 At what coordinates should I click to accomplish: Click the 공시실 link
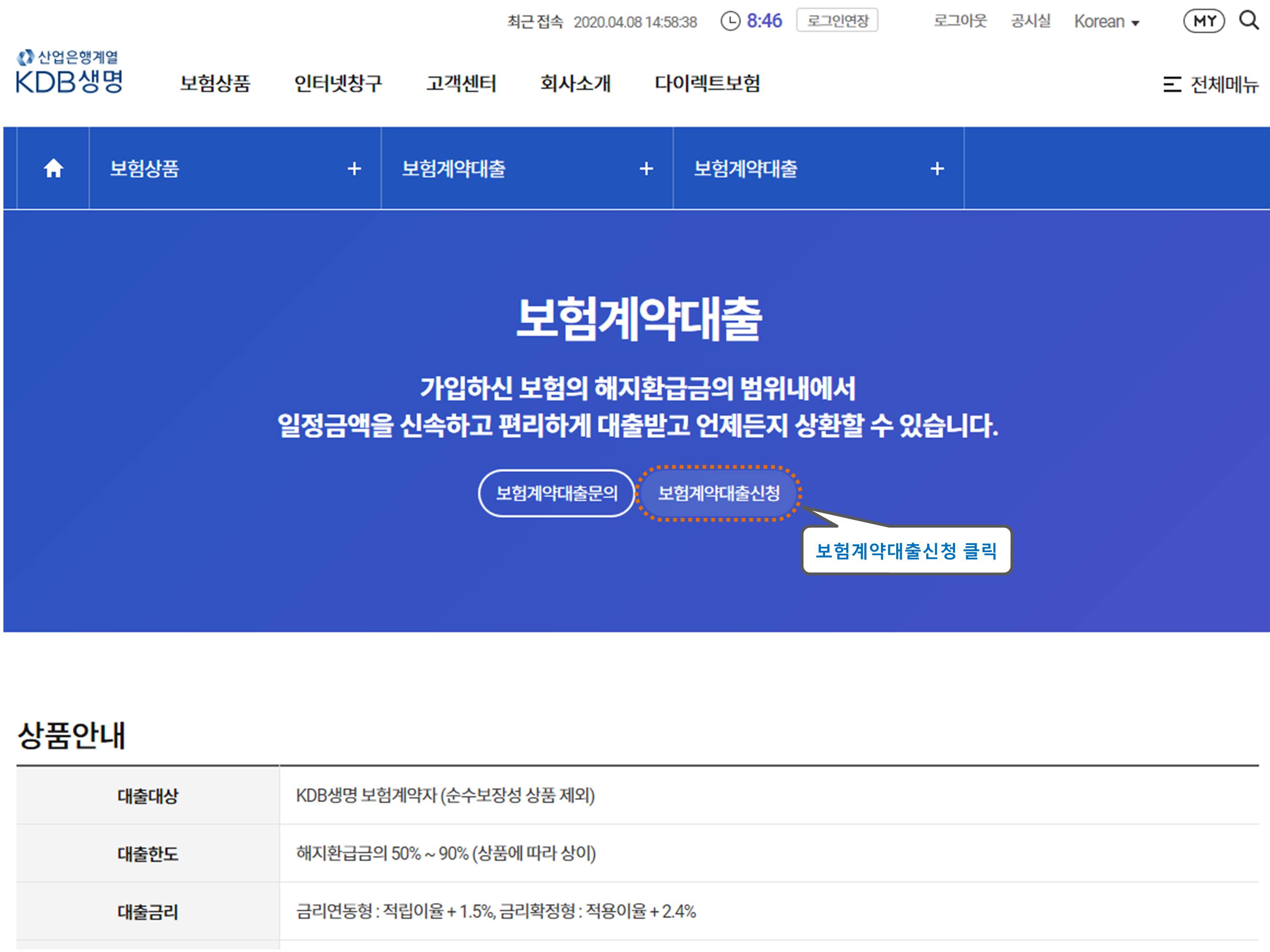click(x=1030, y=21)
